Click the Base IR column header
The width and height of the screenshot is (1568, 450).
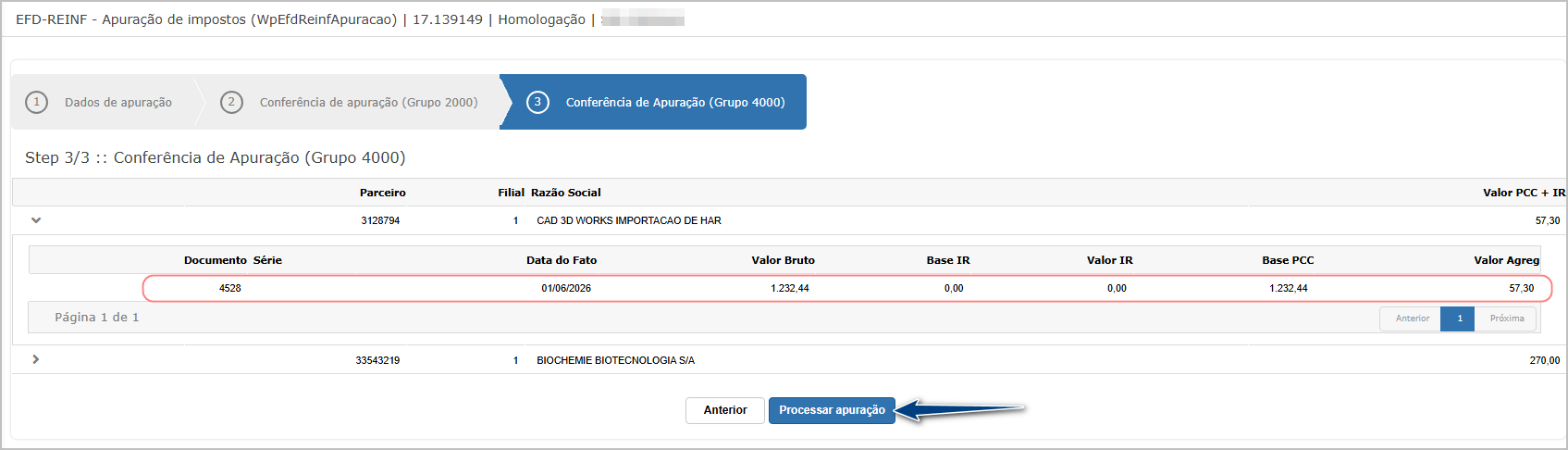[948, 260]
